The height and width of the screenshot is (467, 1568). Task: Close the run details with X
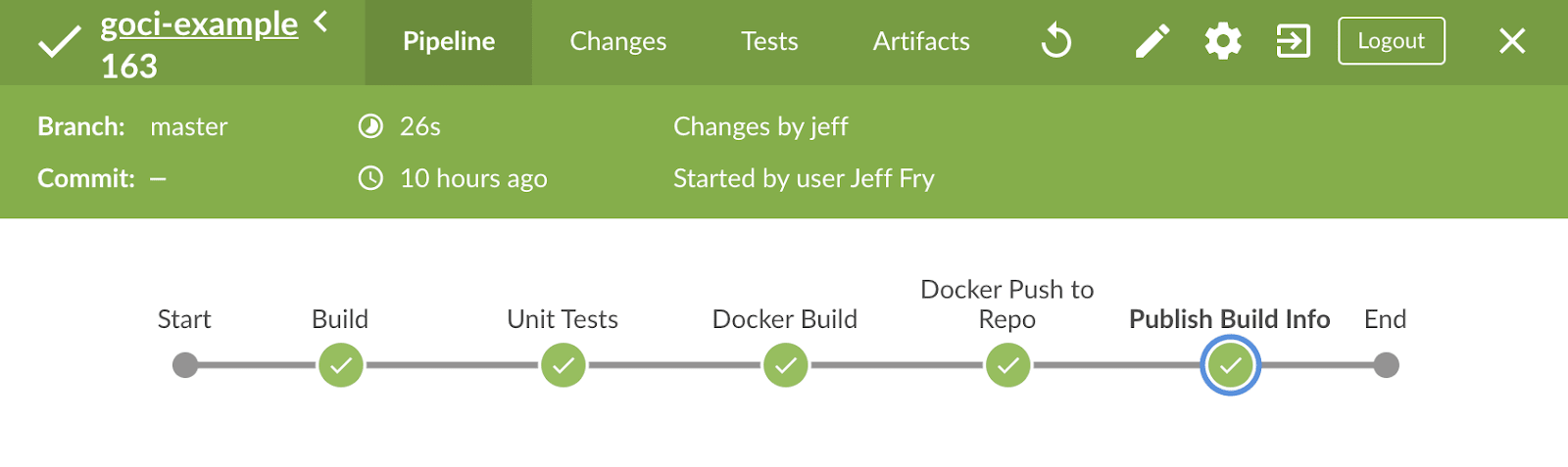coord(1512,41)
